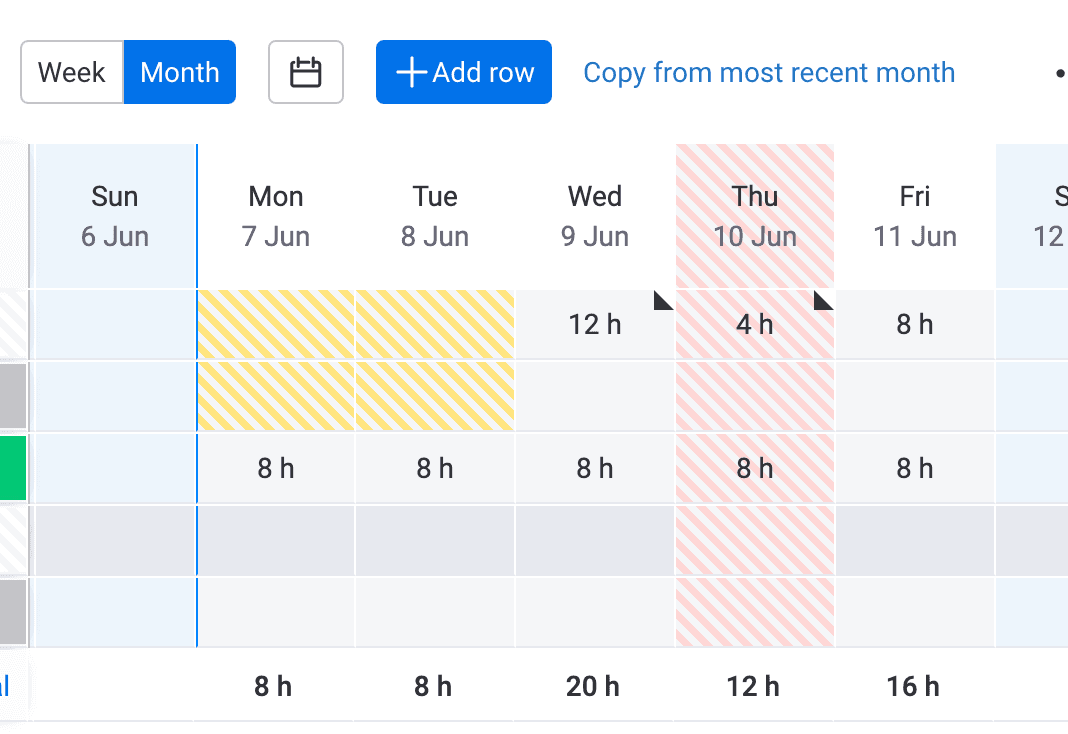Viewport: 1068px width, 734px height.
Task: Open the Wed 9 Jun 12 h cell
Action: click(x=595, y=325)
